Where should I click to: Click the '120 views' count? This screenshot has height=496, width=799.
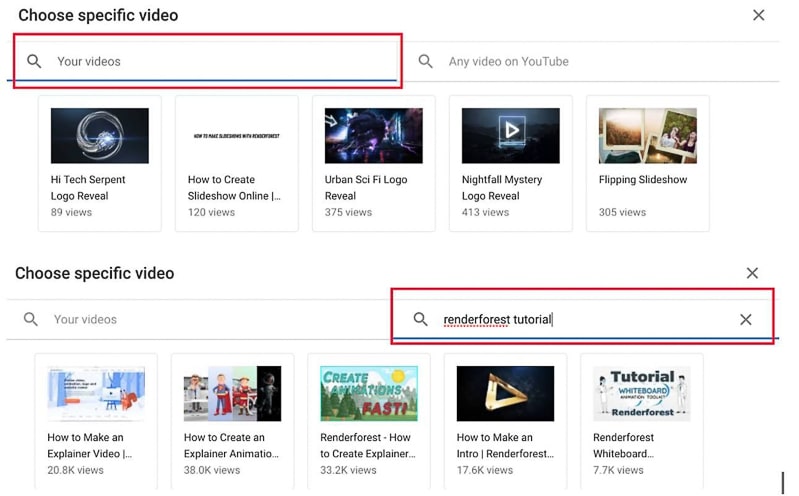(211, 213)
